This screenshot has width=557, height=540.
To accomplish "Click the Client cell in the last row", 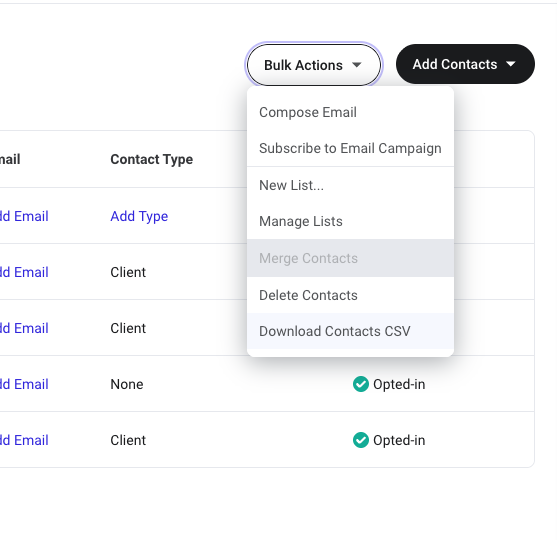I will click(x=128, y=440).
